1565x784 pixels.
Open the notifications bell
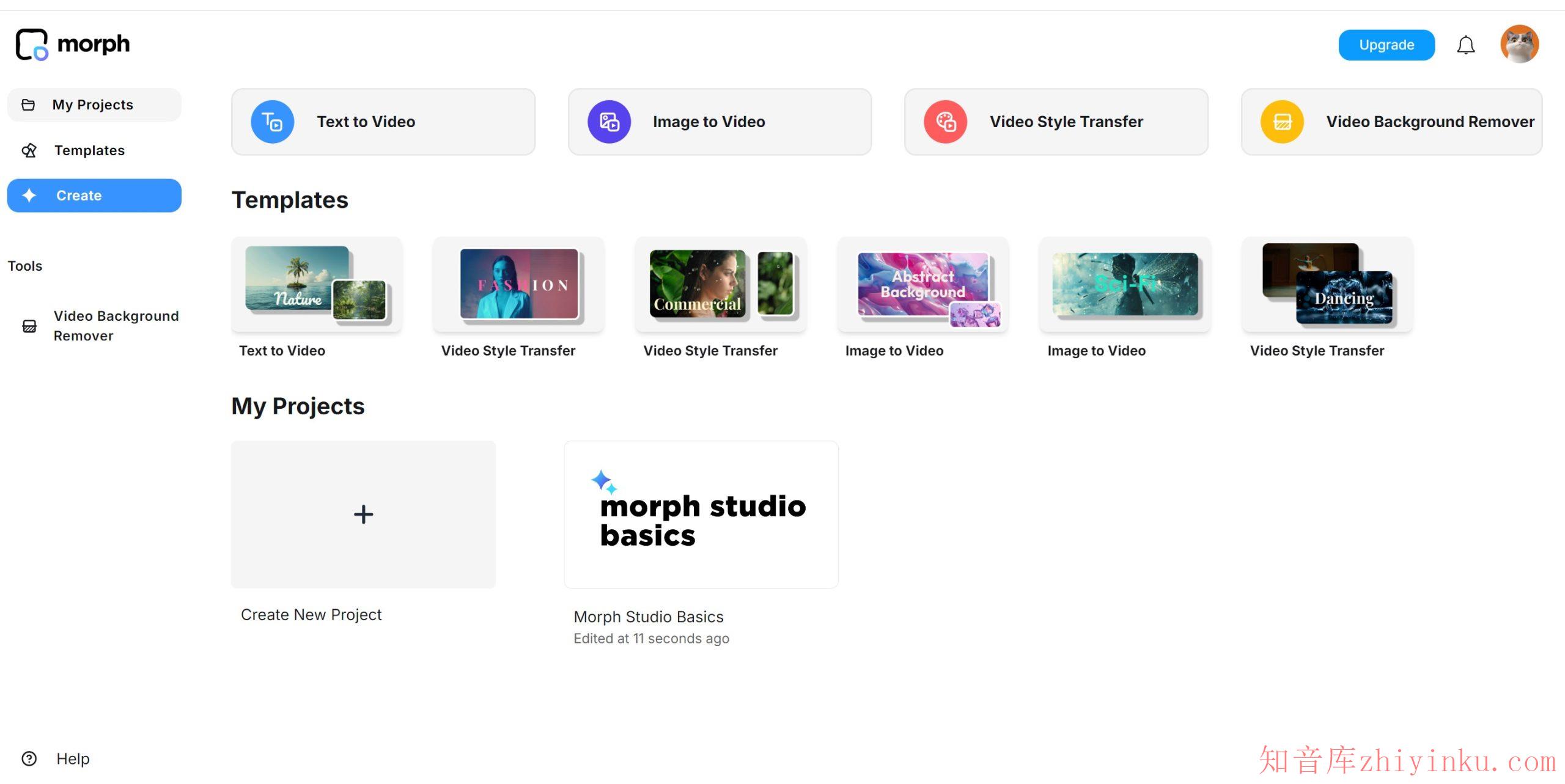(x=1465, y=44)
